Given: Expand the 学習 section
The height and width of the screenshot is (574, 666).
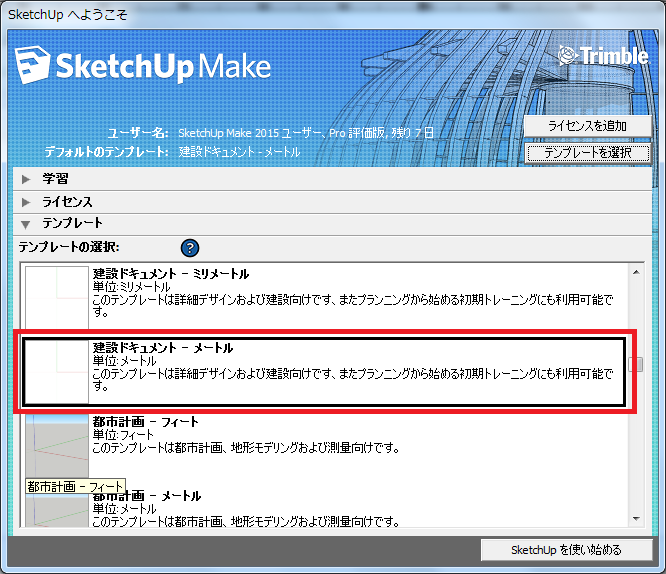Looking at the screenshot, I should pos(333,179).
